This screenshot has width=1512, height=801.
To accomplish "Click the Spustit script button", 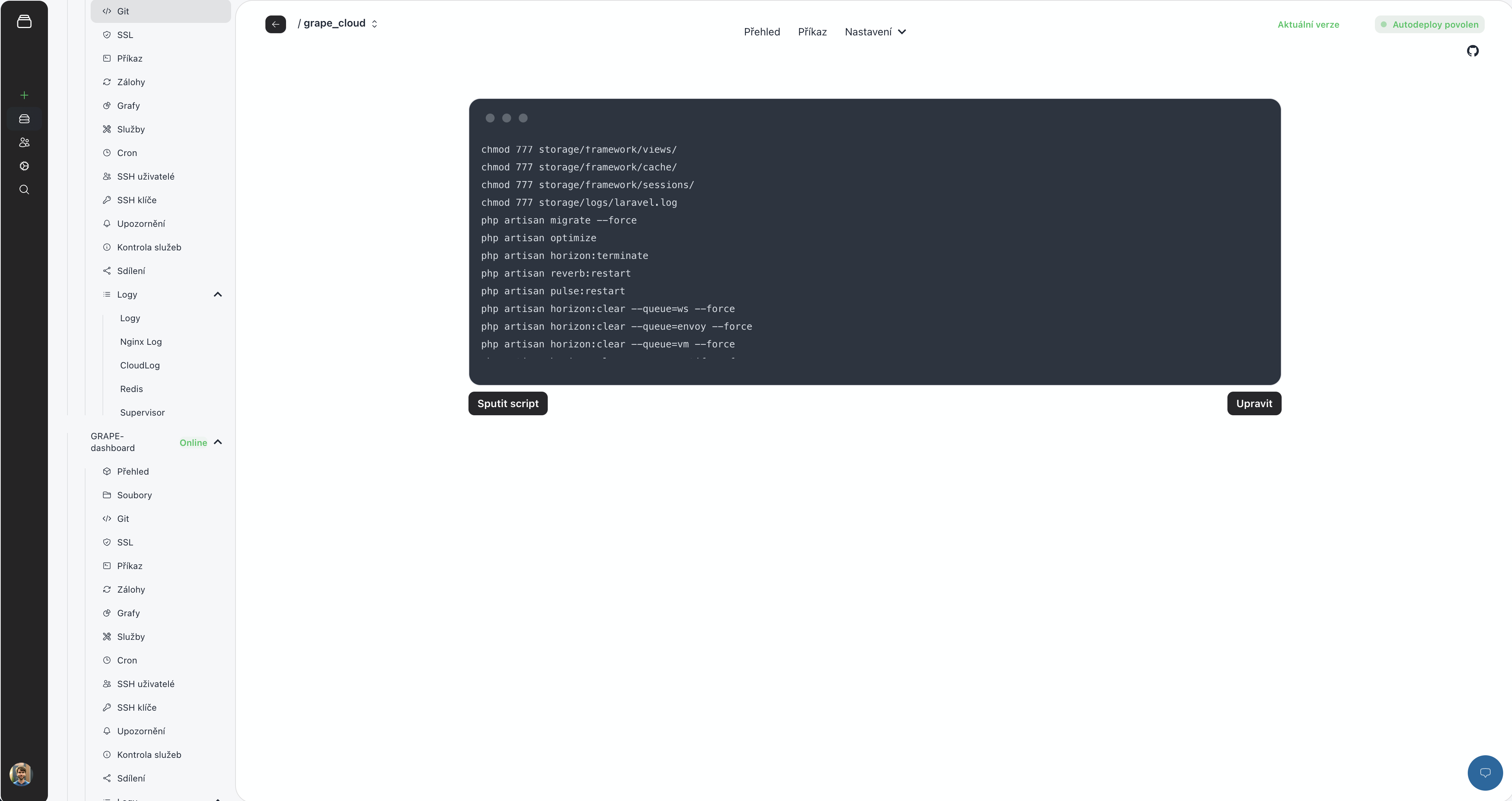I will [x=508, y=403].
